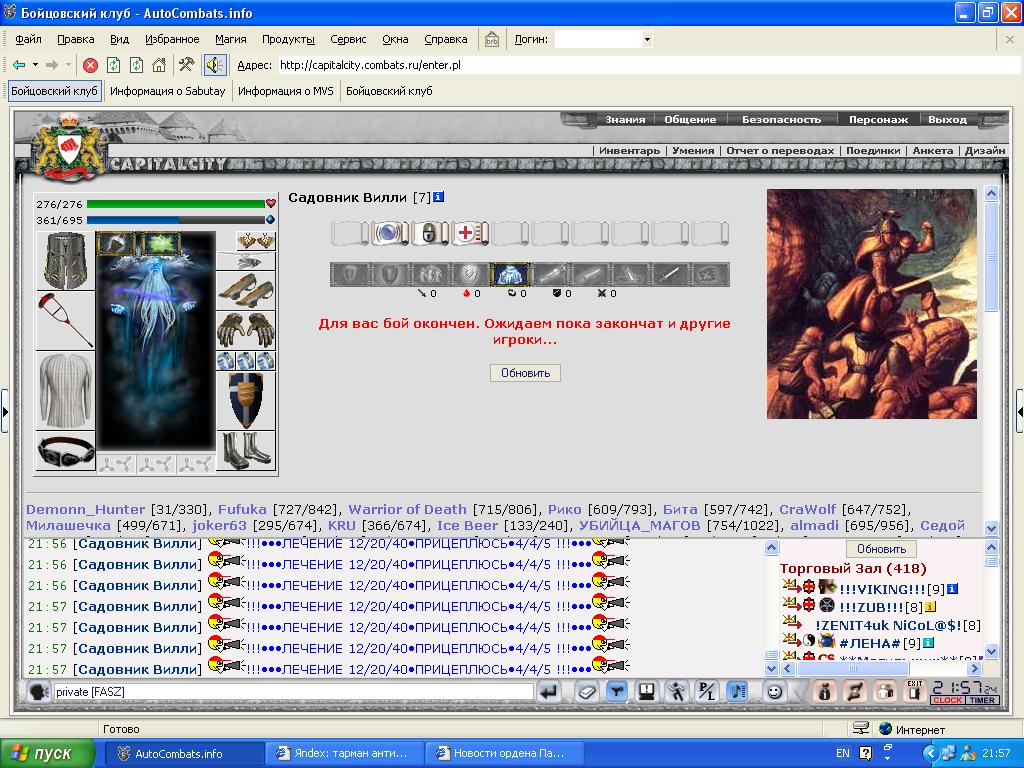Click the second green refresh page icon
This screenshot has height=768, width=1024.
pyautogui.click(x=136, y=65)
